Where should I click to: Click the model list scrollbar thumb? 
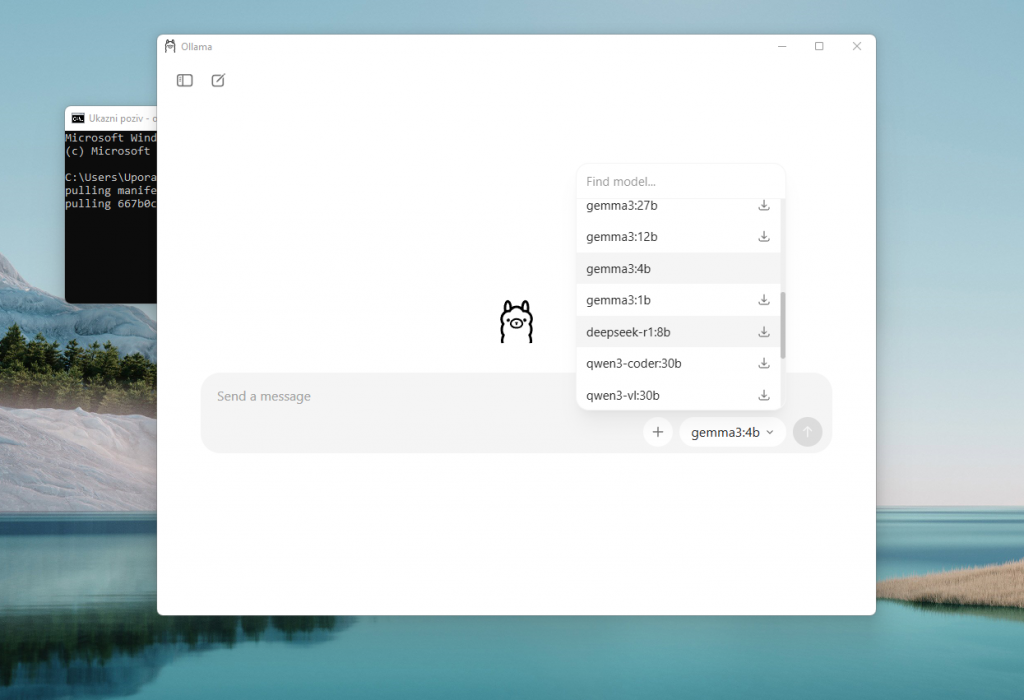[783, 325]
